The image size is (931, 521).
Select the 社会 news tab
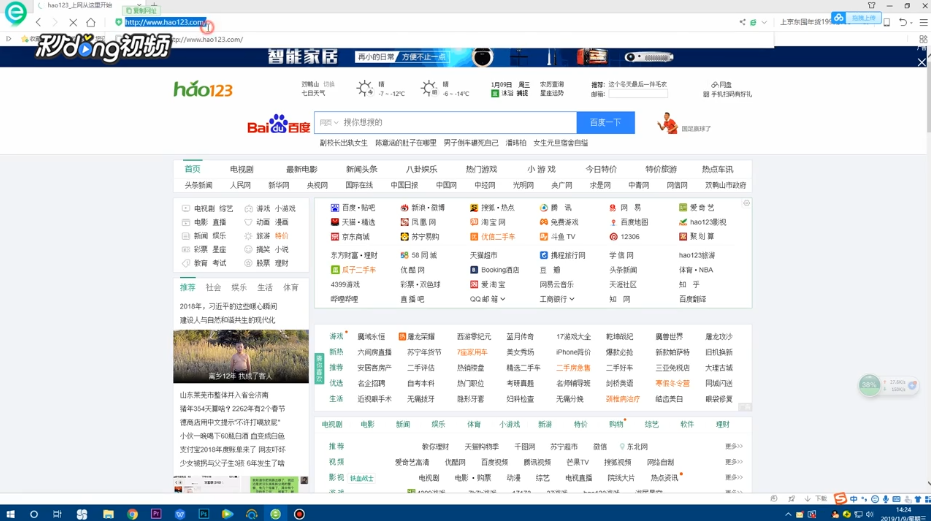pos(213,288)
